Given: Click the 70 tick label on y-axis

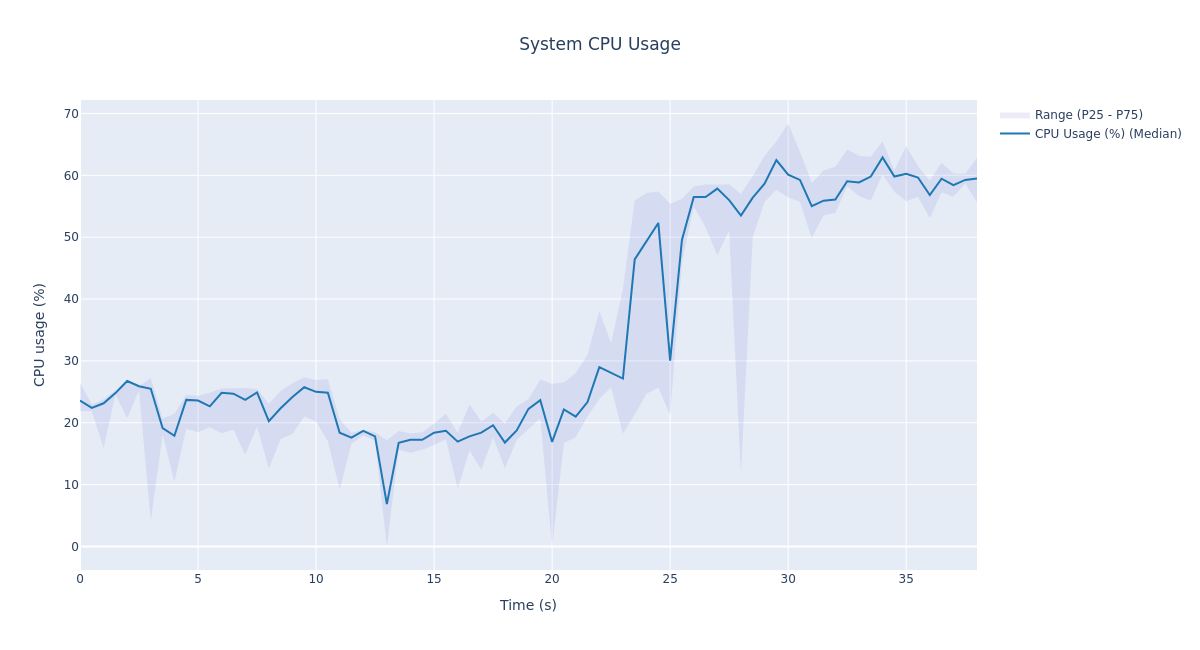Looking at the screenshot, I should (x=71, y=114).
